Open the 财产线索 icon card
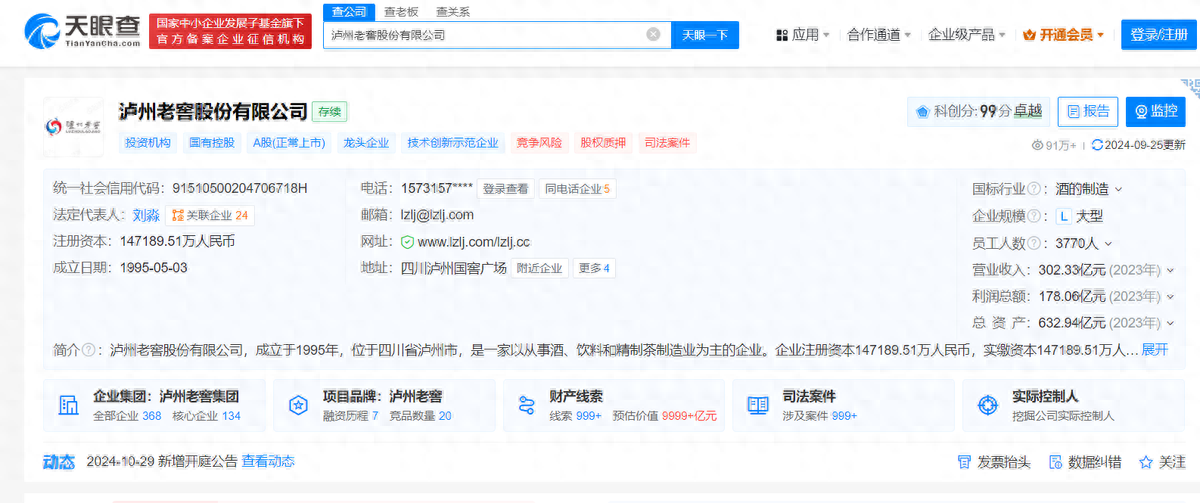The image size is (1200, 503). [526, 405]
